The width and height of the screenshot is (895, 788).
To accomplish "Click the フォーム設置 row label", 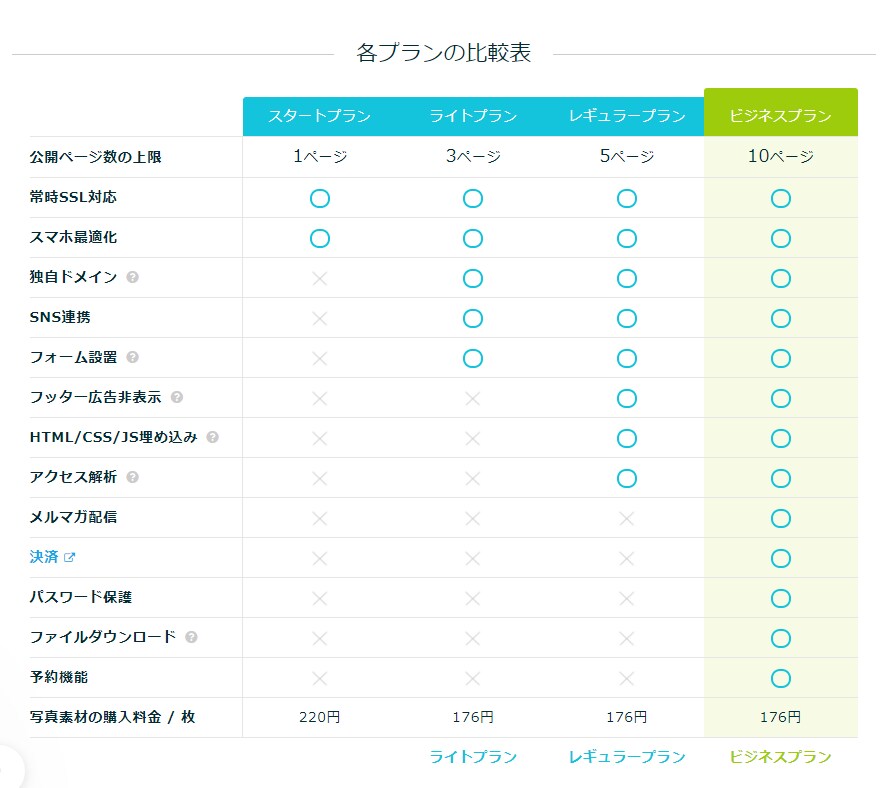I will pos(73,357).
